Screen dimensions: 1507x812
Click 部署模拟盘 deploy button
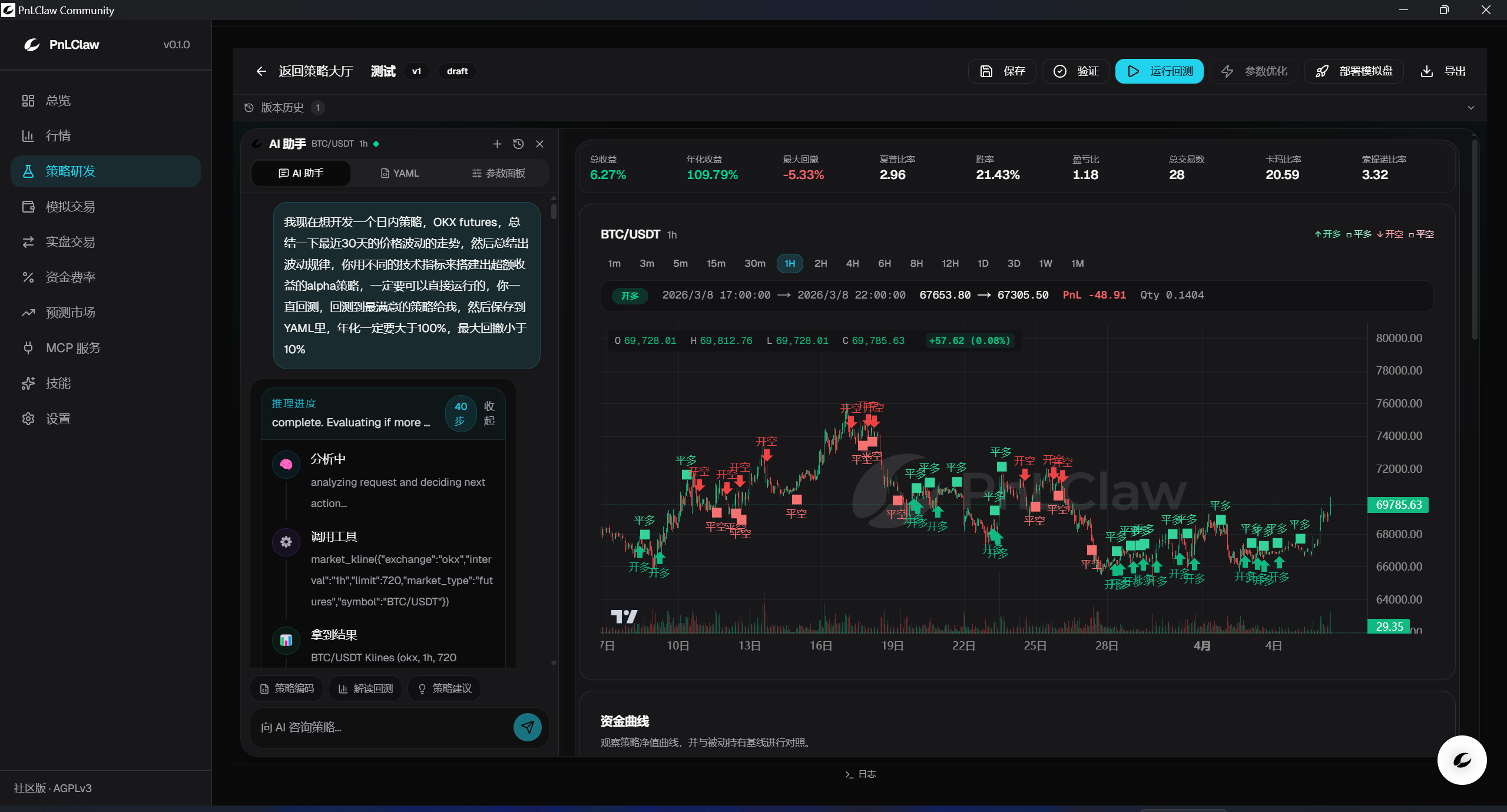tap(1354, 71)
